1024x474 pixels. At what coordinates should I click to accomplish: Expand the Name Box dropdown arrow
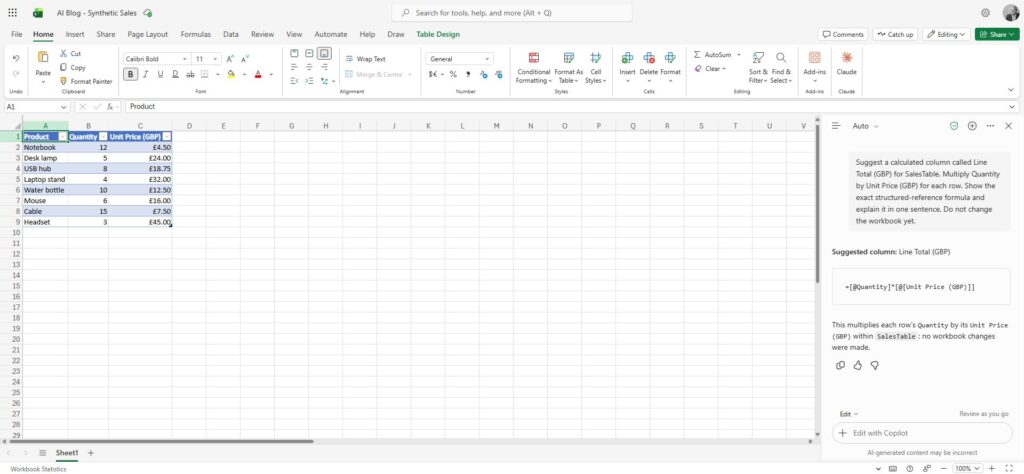63,106
